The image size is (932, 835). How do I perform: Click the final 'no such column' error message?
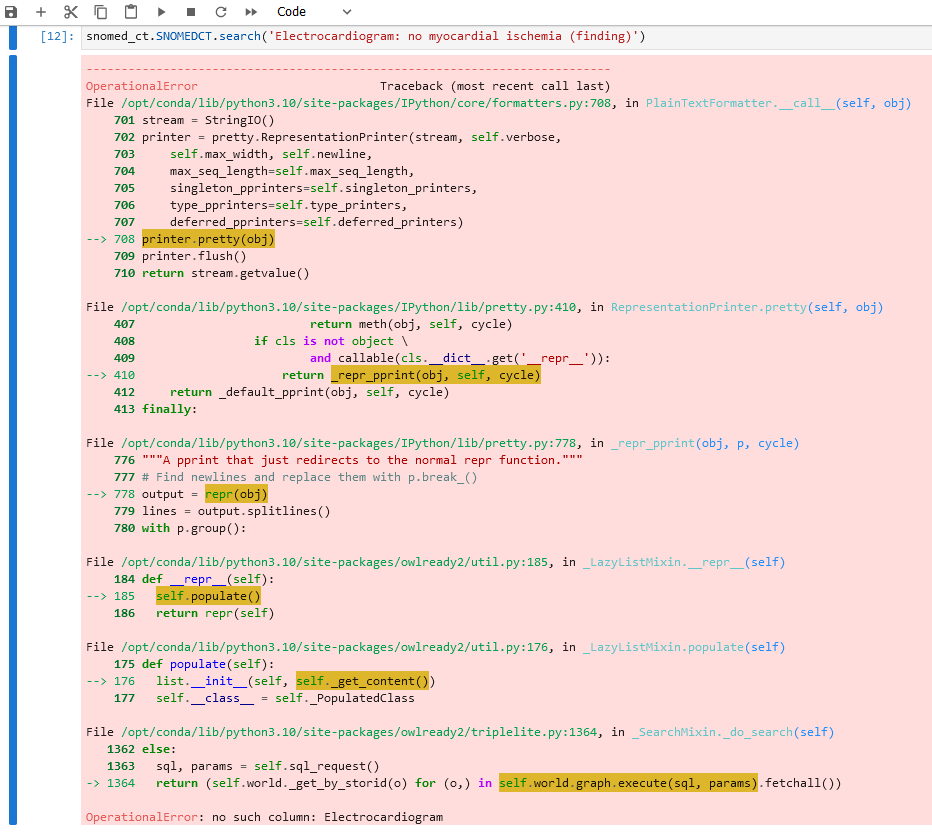click(x=264, y=817)
